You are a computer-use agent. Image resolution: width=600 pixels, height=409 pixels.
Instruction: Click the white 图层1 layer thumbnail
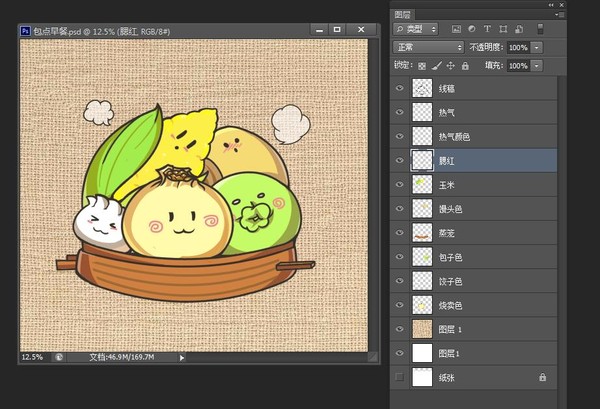[422, 354]
